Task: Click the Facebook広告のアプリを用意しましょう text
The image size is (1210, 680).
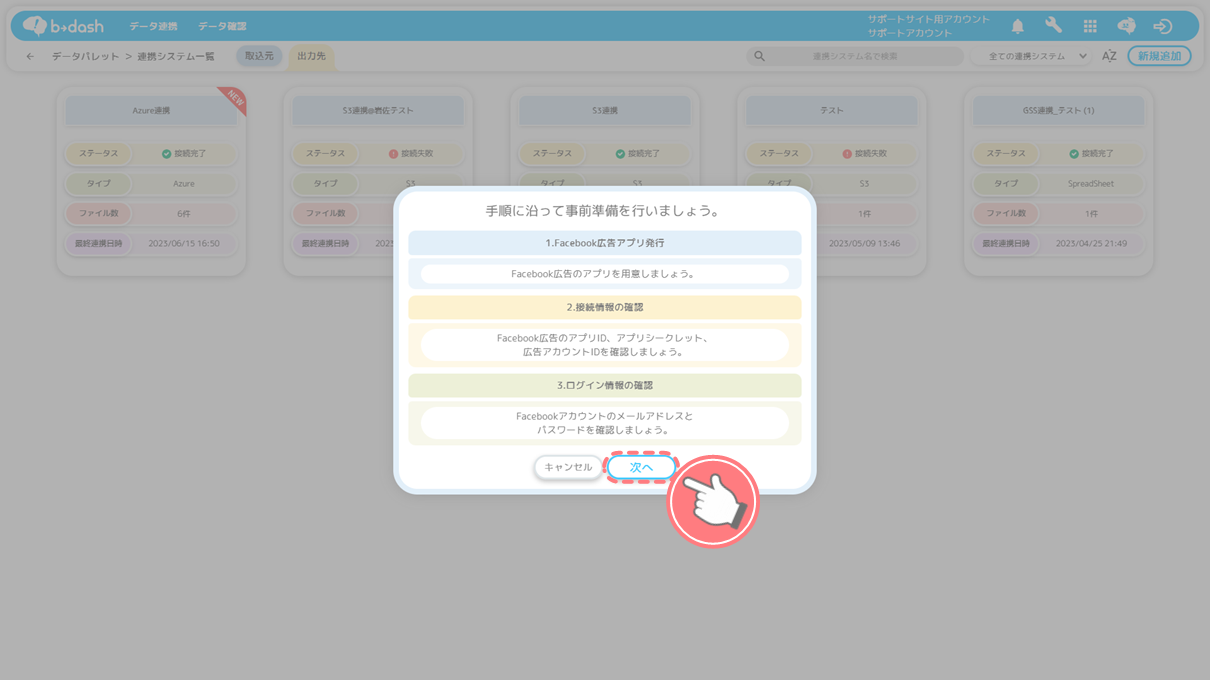Action: point(603,273)
